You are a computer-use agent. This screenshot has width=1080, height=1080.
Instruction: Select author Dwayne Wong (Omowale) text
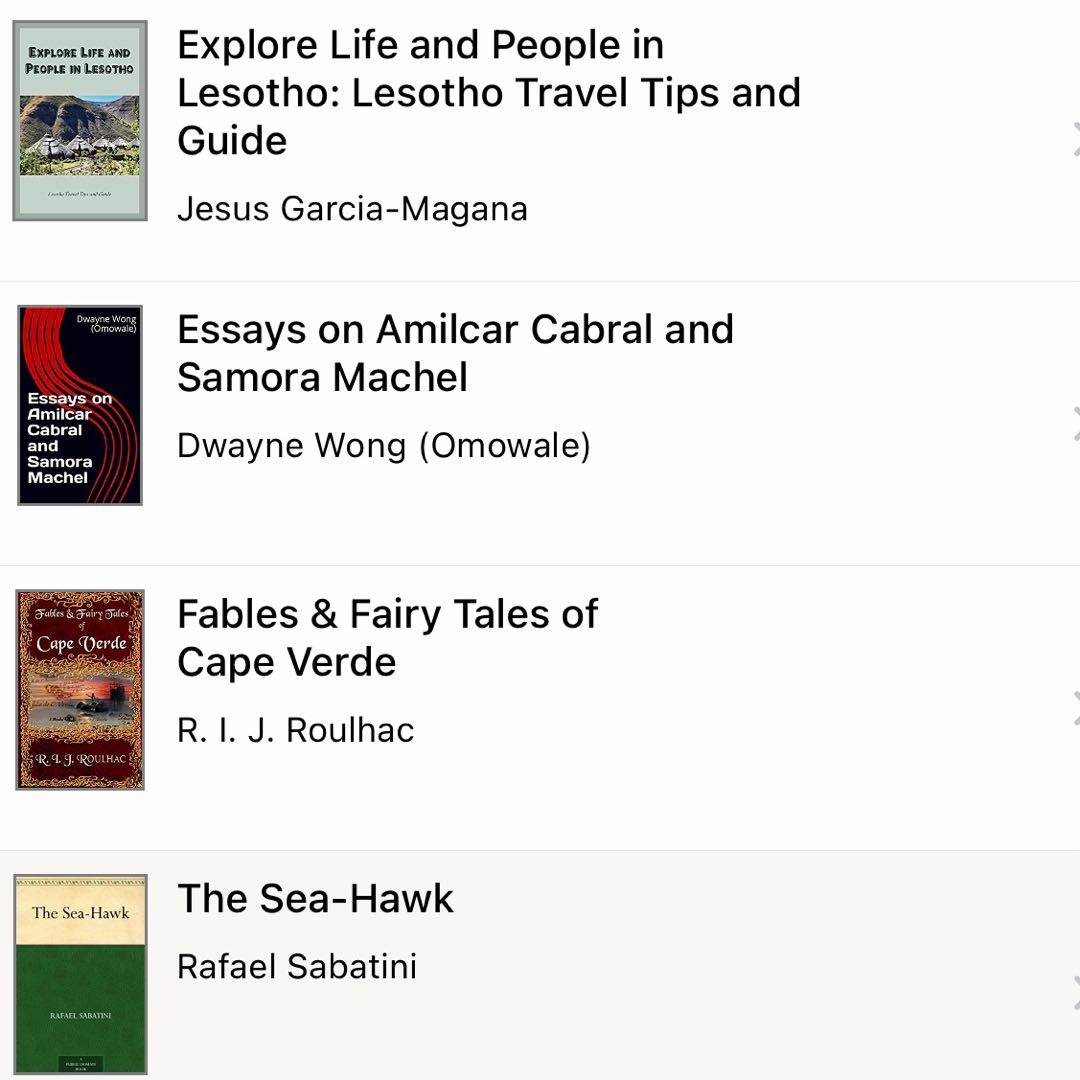click(x=383, y=445)
